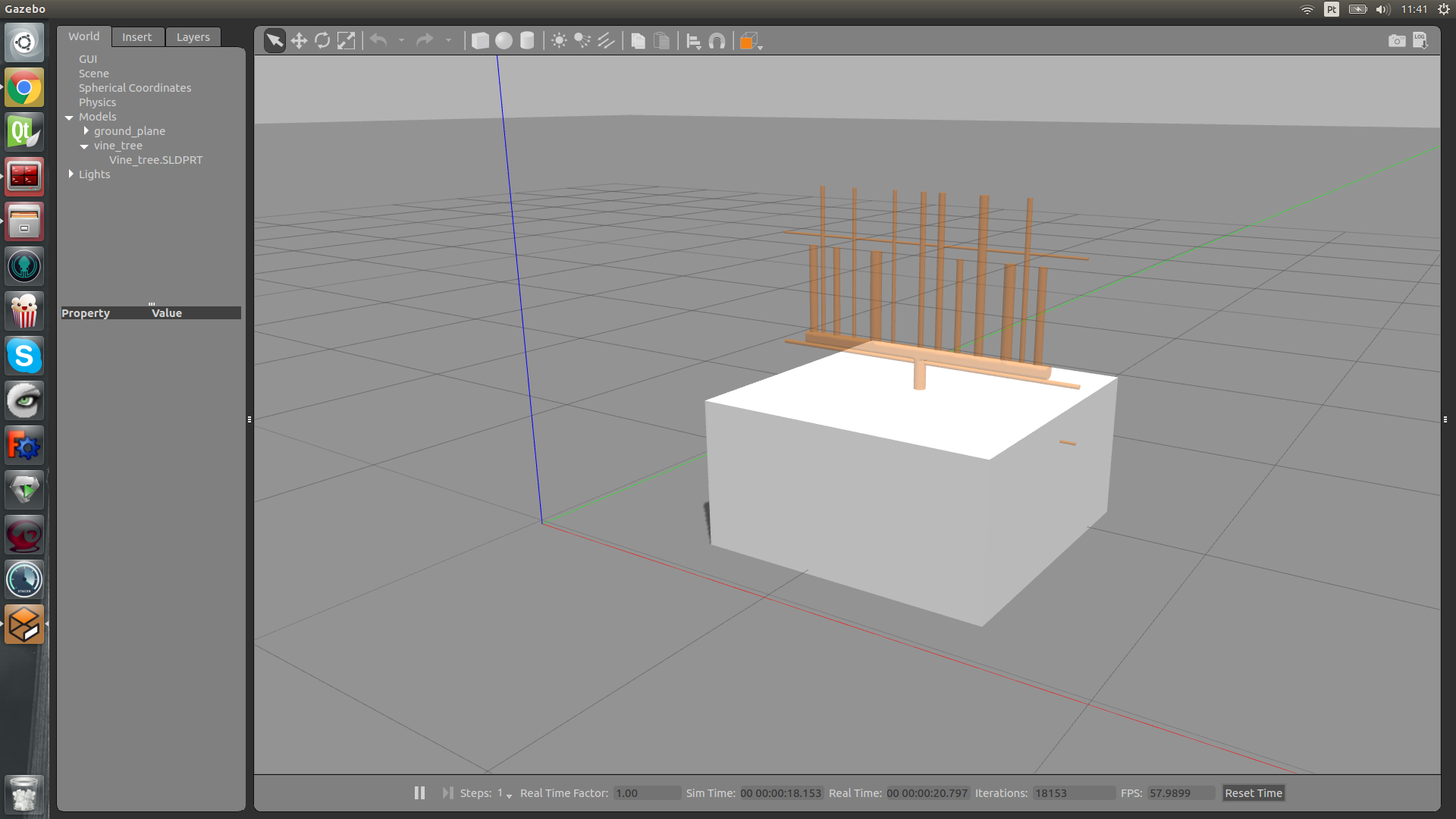
Task: Insert a cylinder shape
Action: (527, 41)
